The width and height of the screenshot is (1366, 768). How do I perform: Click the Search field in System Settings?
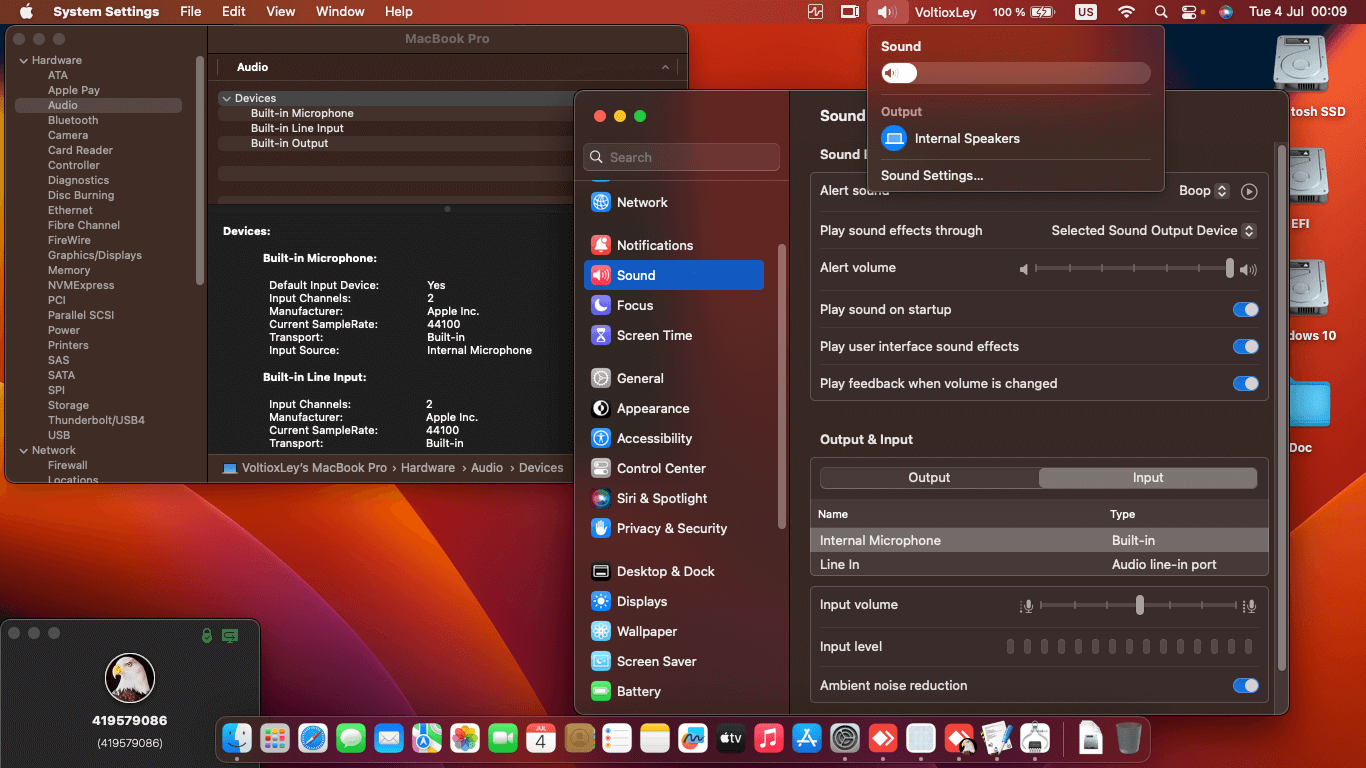(x=681, y=157)
